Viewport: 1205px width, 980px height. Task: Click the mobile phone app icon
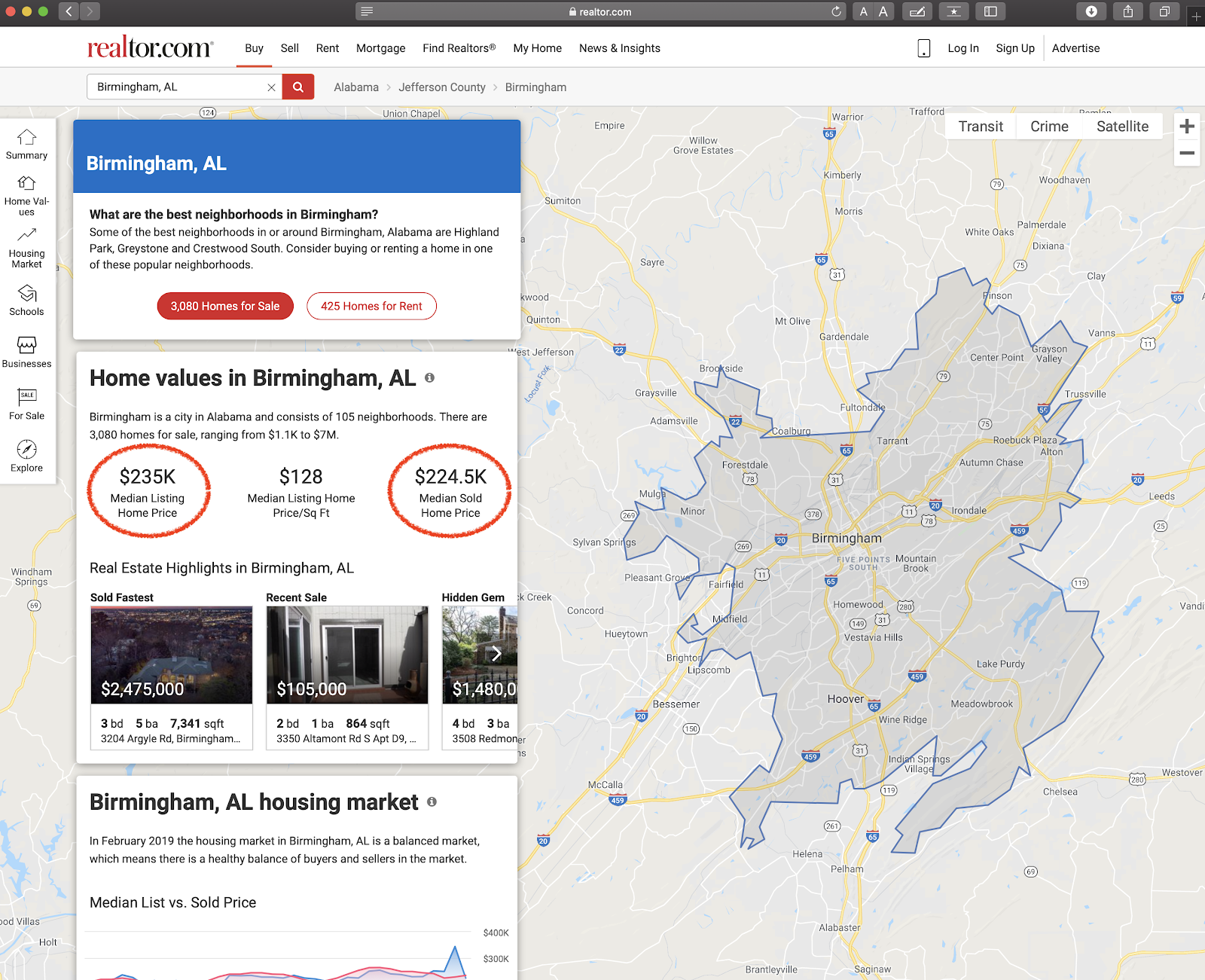click(924, 48)
